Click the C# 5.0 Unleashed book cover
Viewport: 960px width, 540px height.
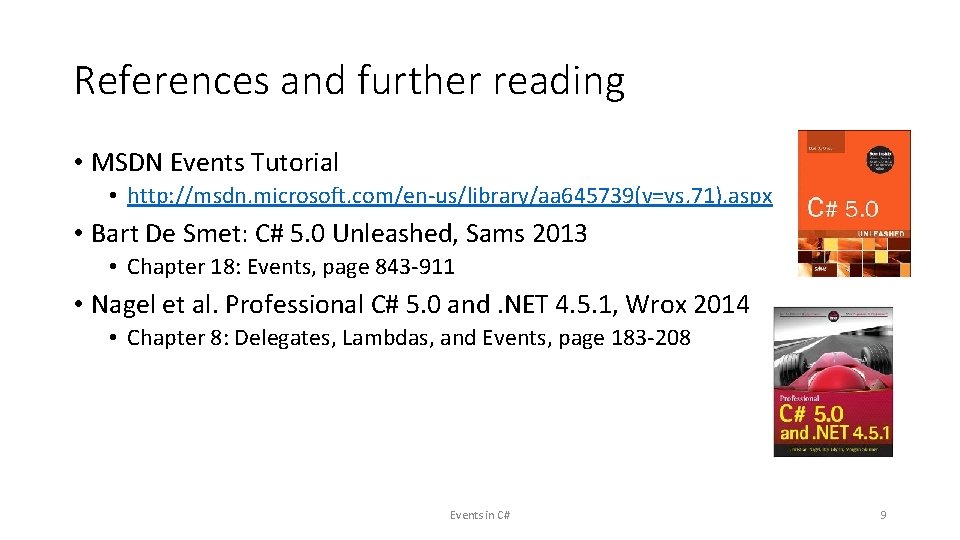click(x=854, y=203)
